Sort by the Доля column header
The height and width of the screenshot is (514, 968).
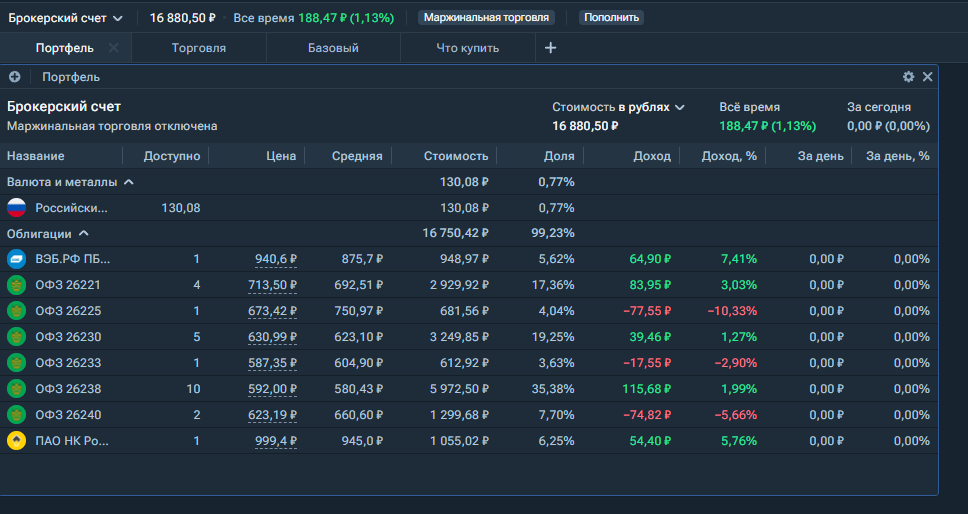pos(559,156)
